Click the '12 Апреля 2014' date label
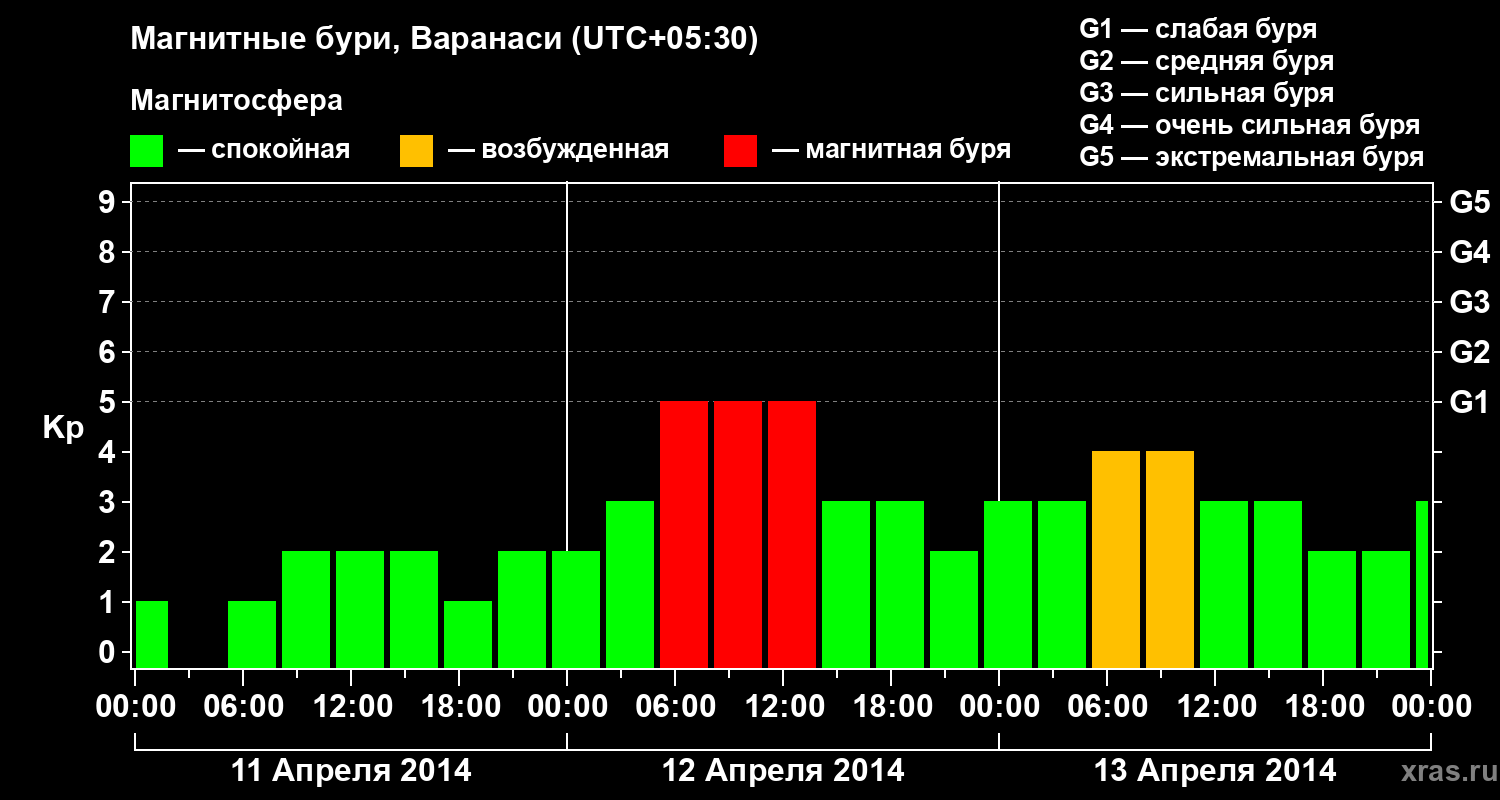The height and width of the screenshot is (800, 1500). [783, 771]
